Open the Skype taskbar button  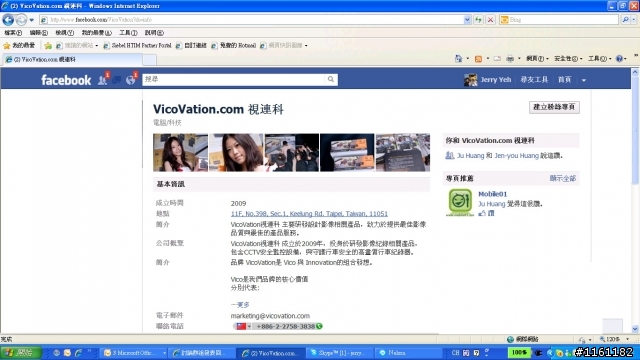pyautogui.click(x=339, y=353)
